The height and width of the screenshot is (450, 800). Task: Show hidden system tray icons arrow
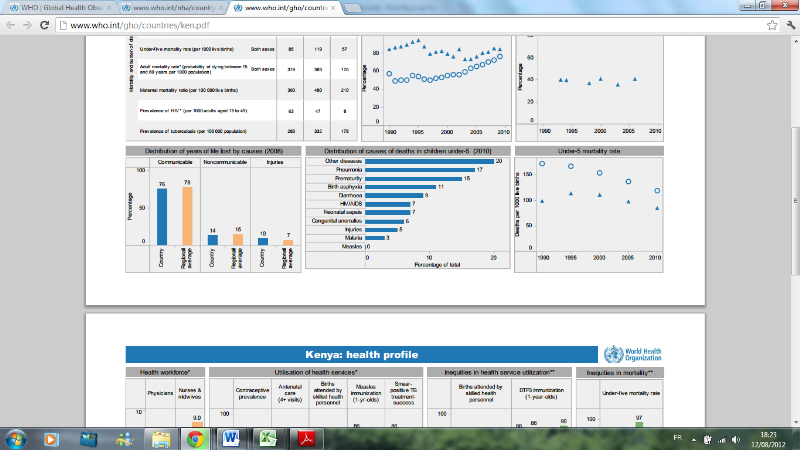(694, 439)
